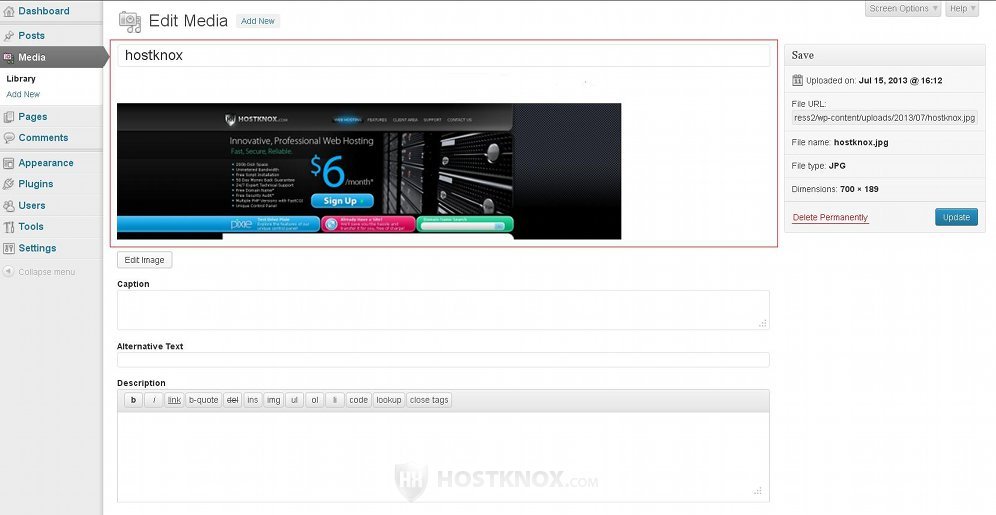Click the Caption textarea resize handle
The width and height of the screenshot is (996, 515).
(x=762, y=323)
